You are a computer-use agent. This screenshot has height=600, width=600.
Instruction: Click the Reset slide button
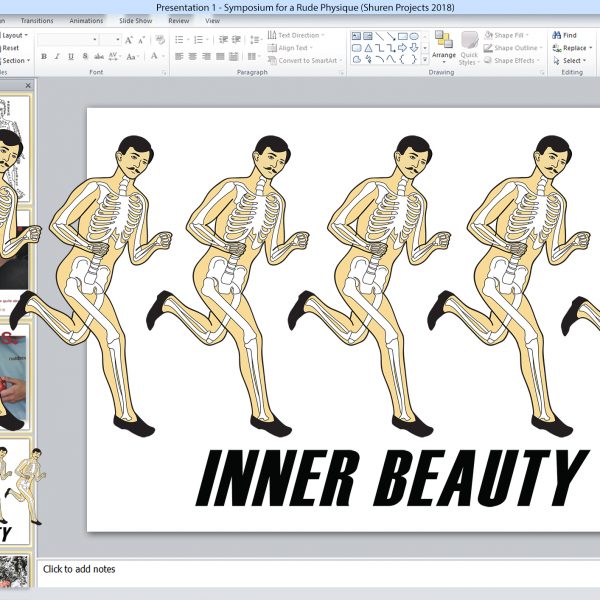coord(10,48)
